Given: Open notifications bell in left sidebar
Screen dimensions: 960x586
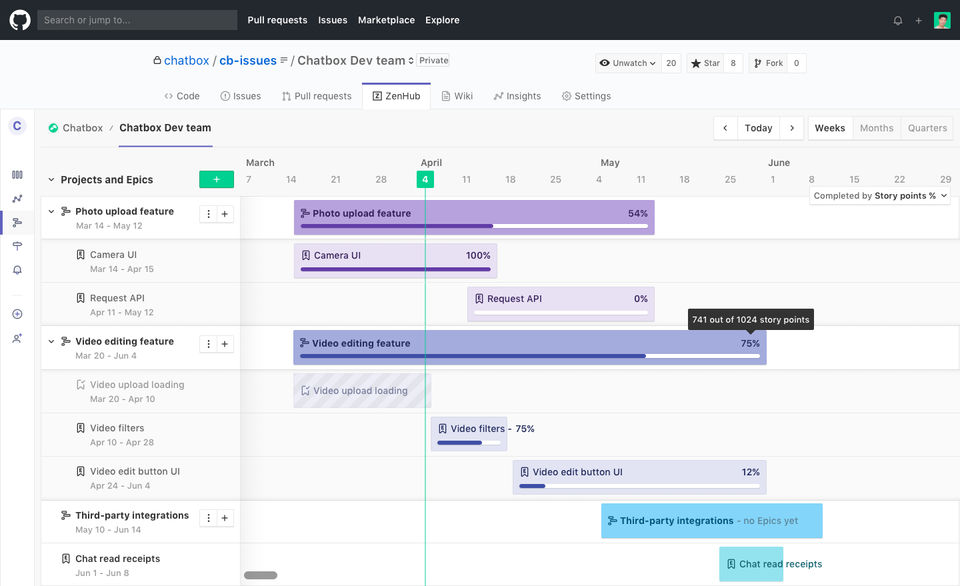Looking at the screenshot, I should (x=17, y=270).
